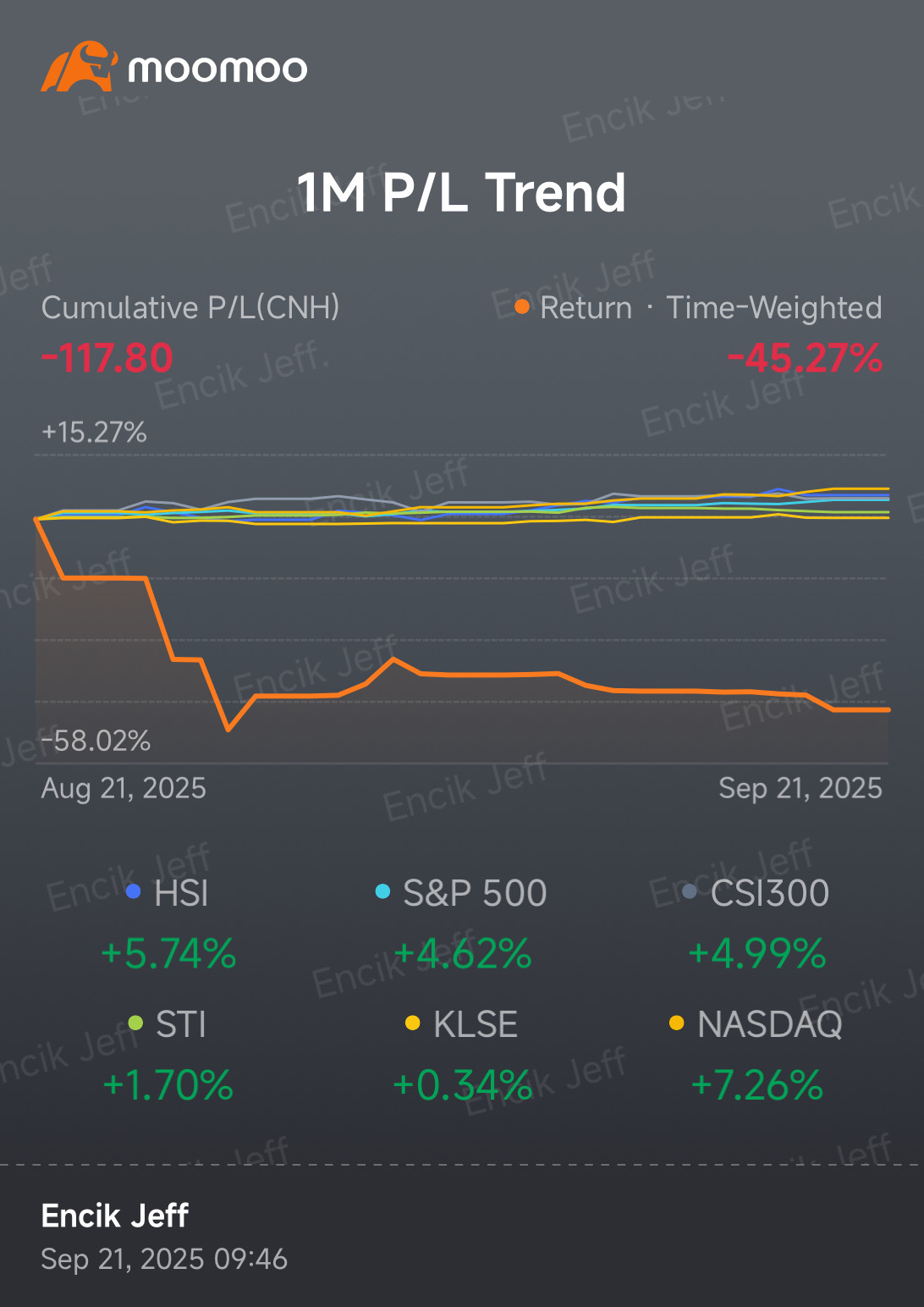Viewport: 924px width, 1307px height.
Task: Click the moomoo bull logo icon
Action: point(78,66)
